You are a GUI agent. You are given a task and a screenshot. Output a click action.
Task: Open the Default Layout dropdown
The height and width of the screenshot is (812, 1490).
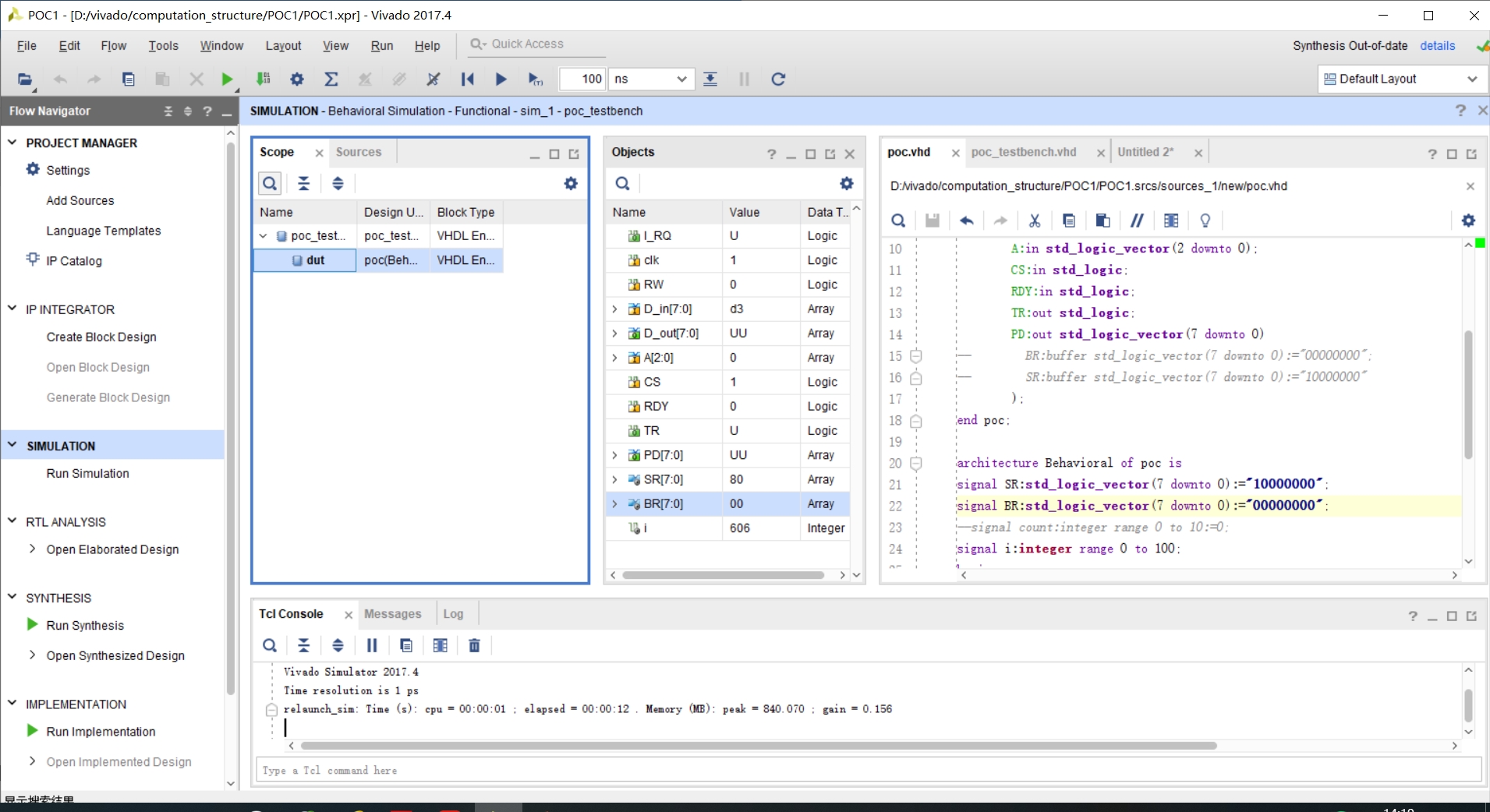[1401, 79]
